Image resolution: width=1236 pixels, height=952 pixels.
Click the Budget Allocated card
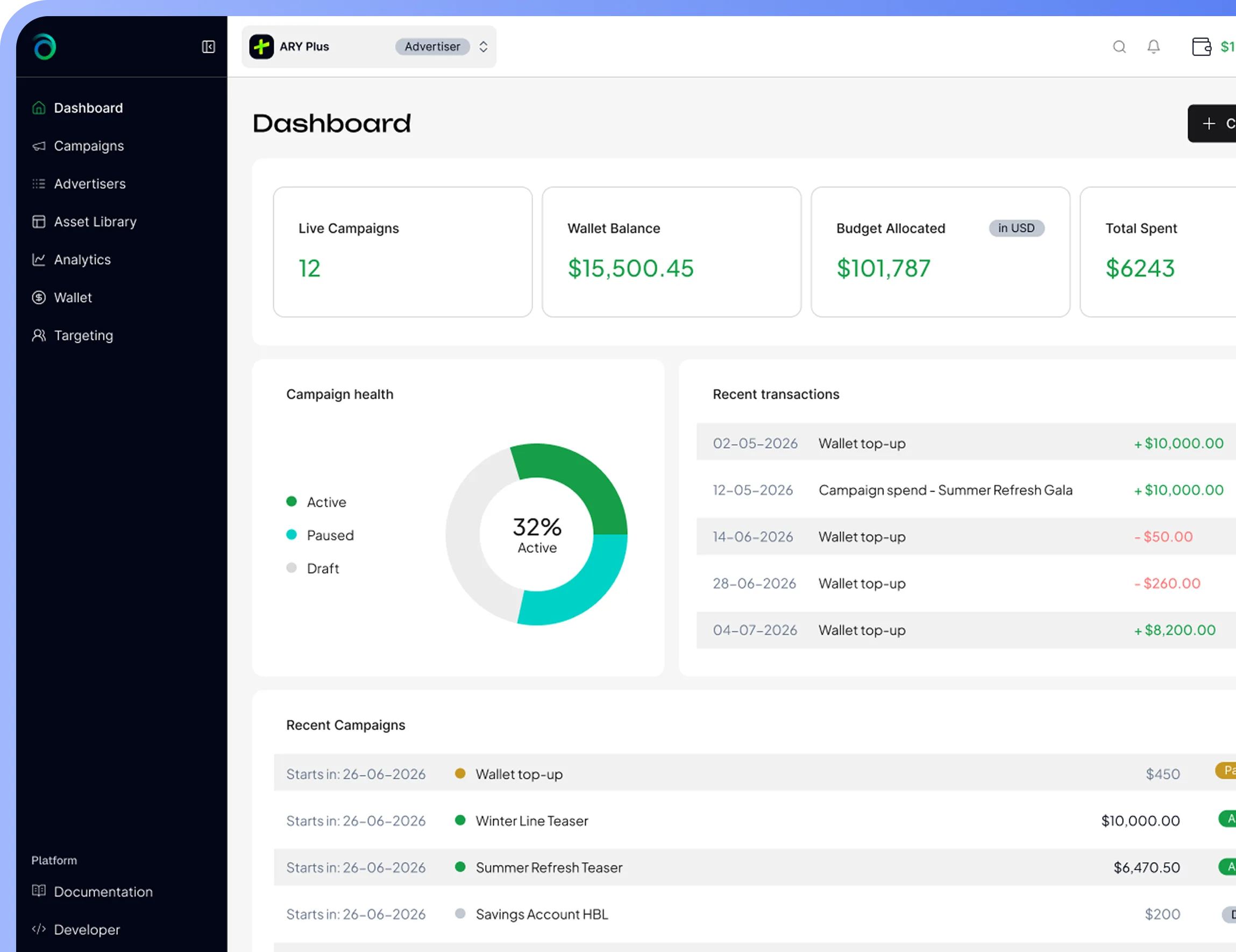941,252
